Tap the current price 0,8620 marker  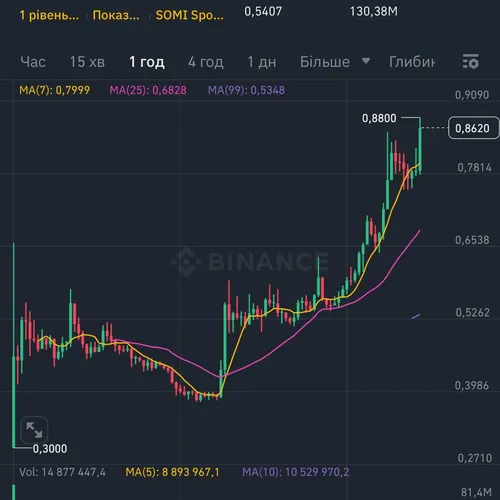coord(473,128)
